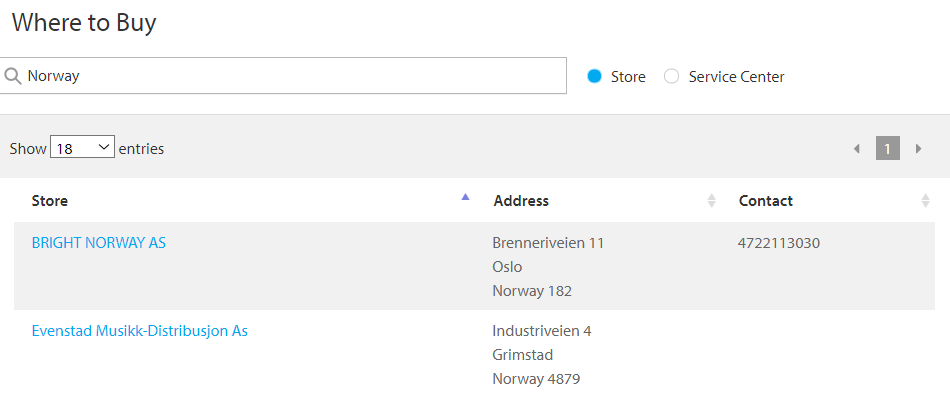Viewport: 950px width, 413px height.
Task: Click the Contact column header text
Action: (766, 200)
